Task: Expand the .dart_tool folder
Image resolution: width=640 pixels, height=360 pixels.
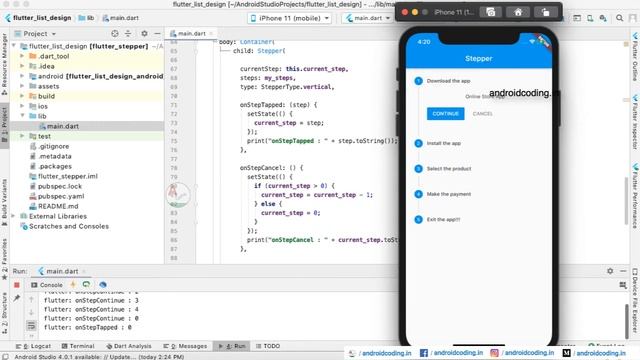Action: (22, 56)
